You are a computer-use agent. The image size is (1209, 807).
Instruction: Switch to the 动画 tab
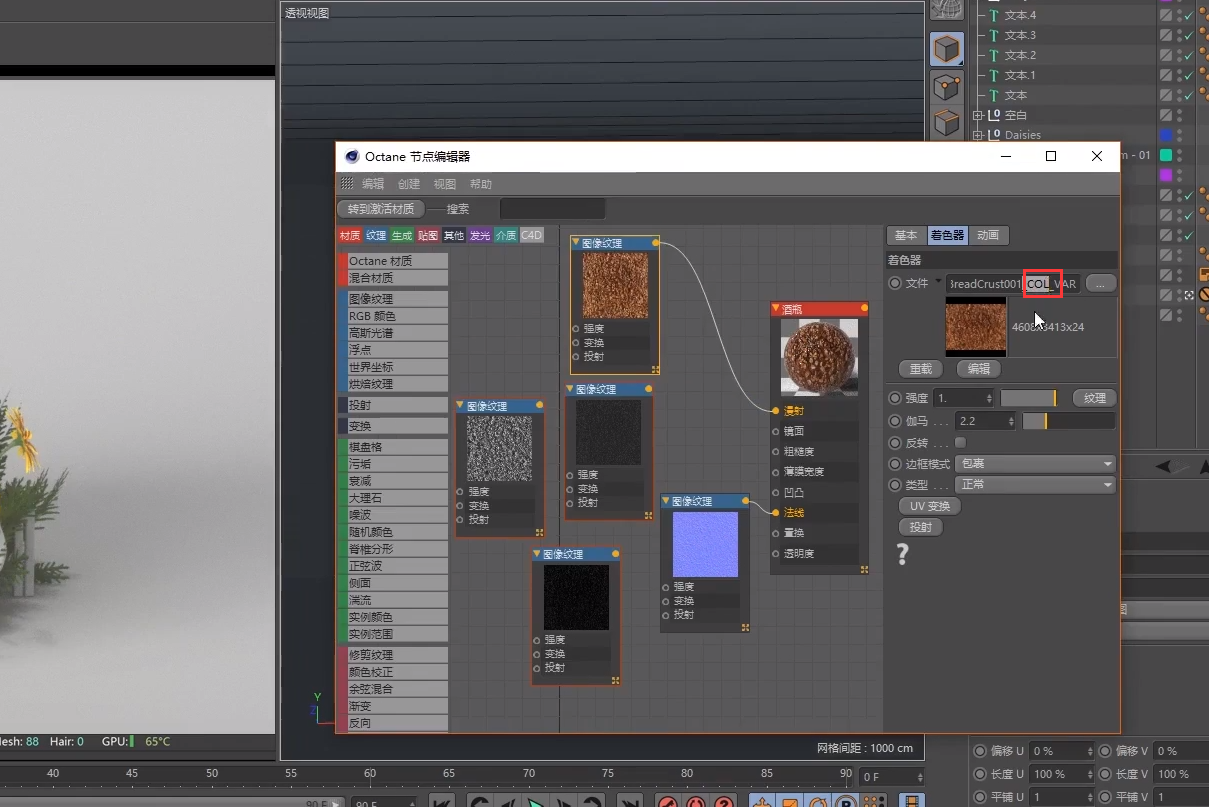point(988,235)
